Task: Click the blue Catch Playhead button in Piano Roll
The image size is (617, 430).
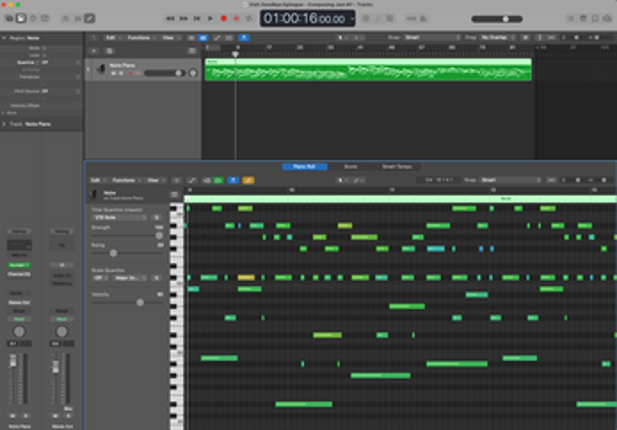Action: (232, 180)
